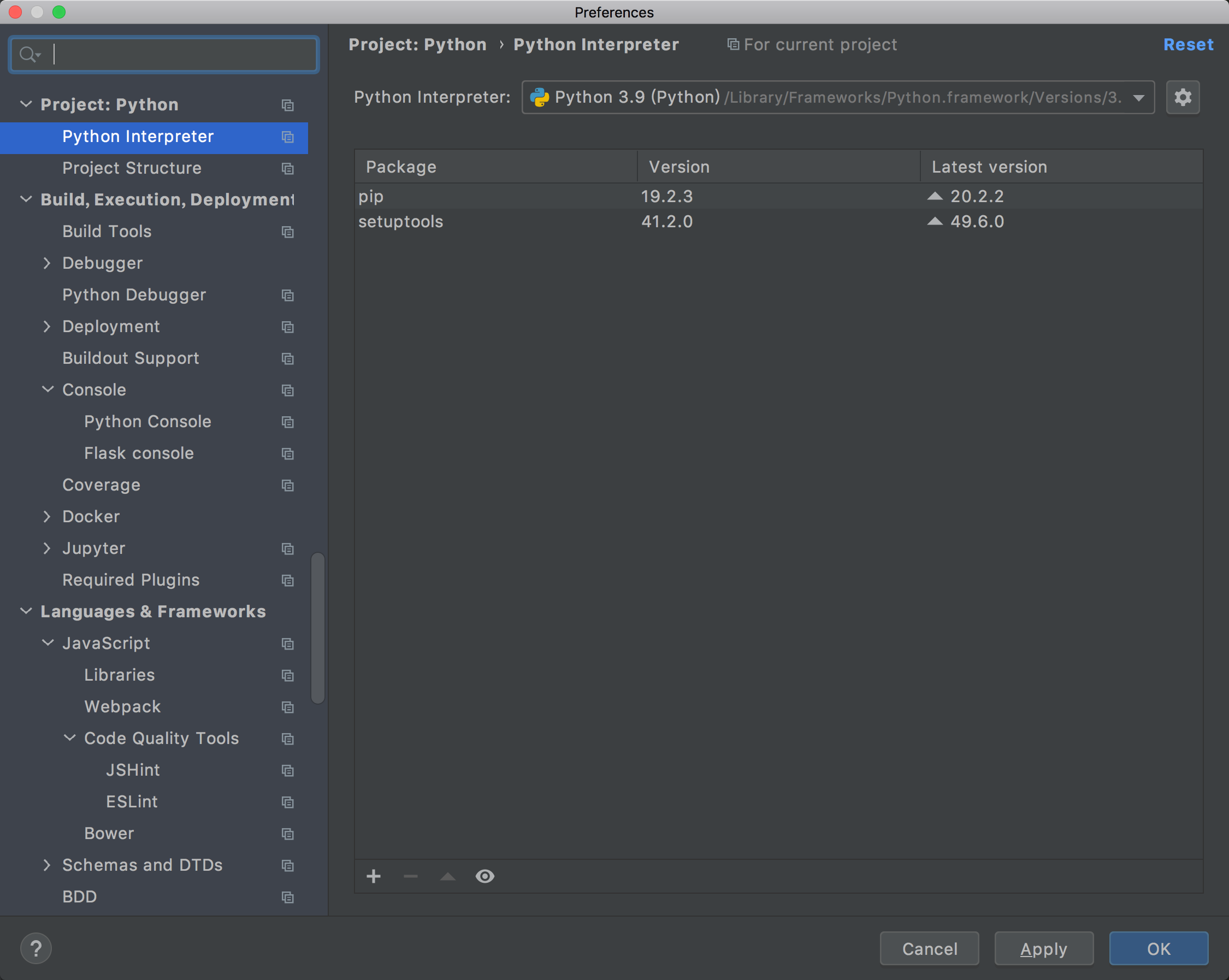The image size is (1229, 980).
Task: Expand the Debugger section
Action: tap(47, 263)
